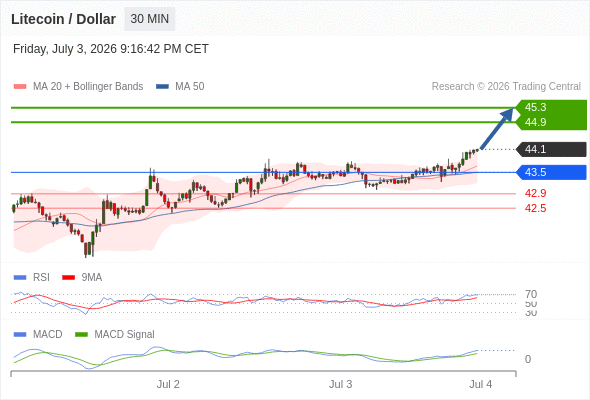
Task: Click the Jul 2 axis date marker
Action: pyautogui.click(x=168, y=384)
